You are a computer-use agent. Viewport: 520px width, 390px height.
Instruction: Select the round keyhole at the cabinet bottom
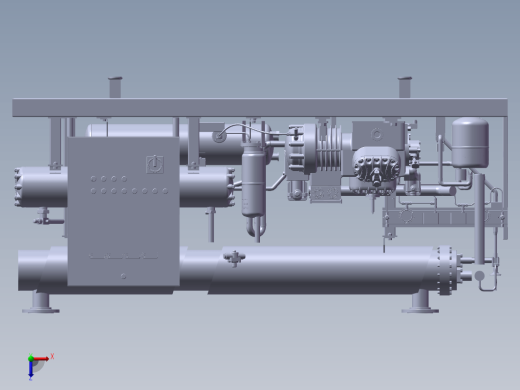(123, 276)
